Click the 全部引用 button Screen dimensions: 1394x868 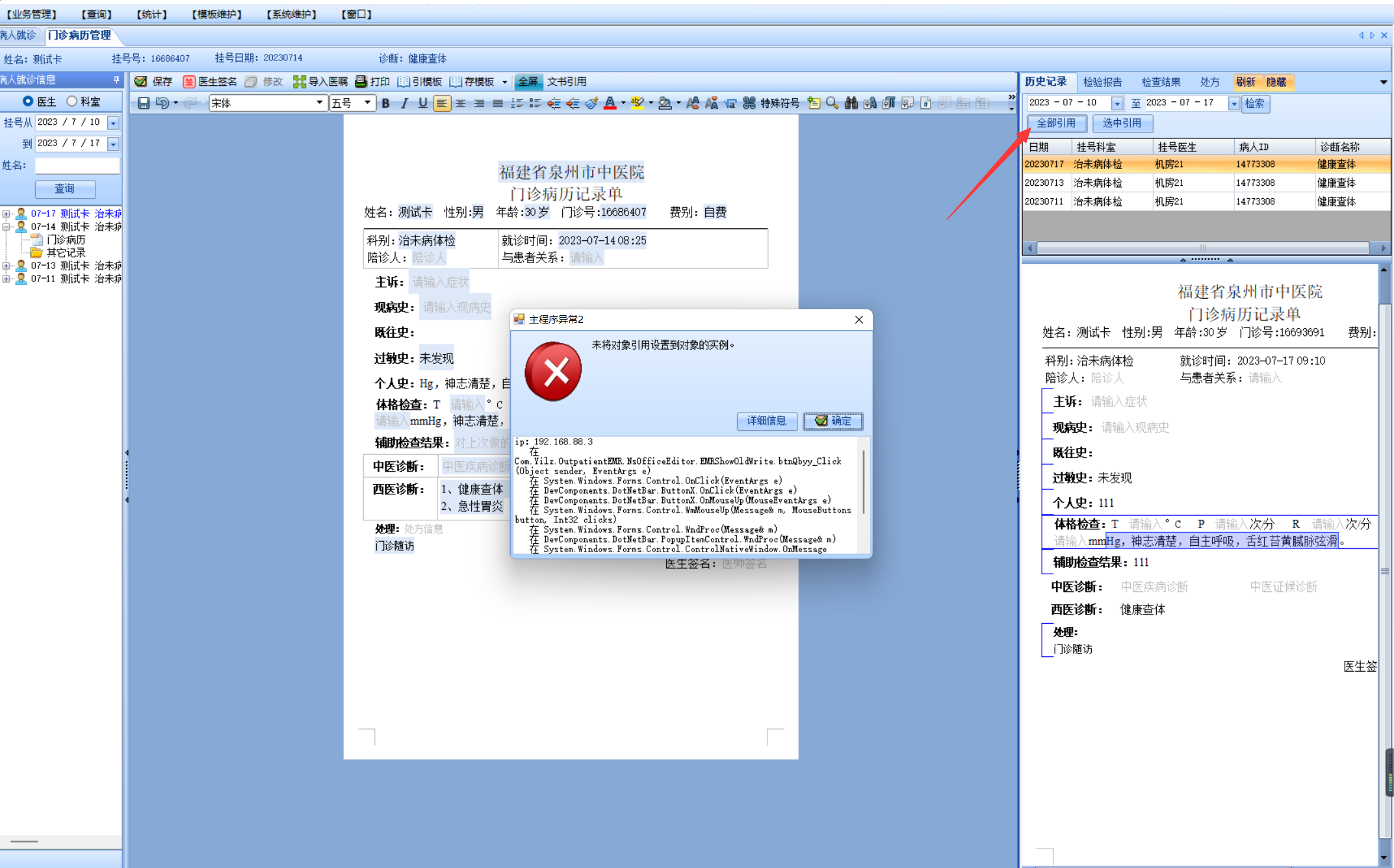pyautogui.click(x=1055, y=123)
